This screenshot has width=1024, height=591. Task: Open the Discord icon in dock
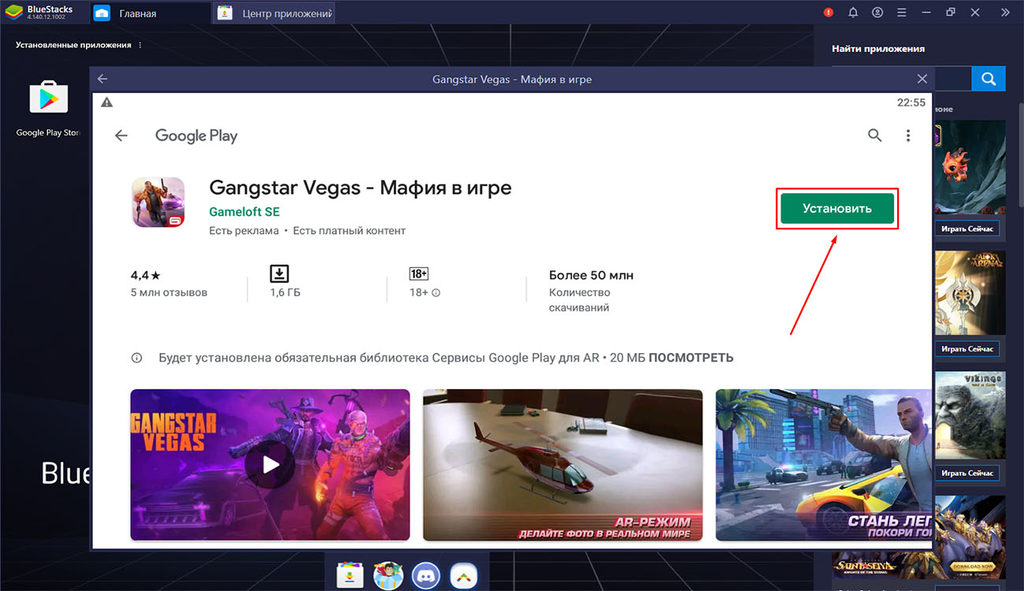[x=426, y=576]
